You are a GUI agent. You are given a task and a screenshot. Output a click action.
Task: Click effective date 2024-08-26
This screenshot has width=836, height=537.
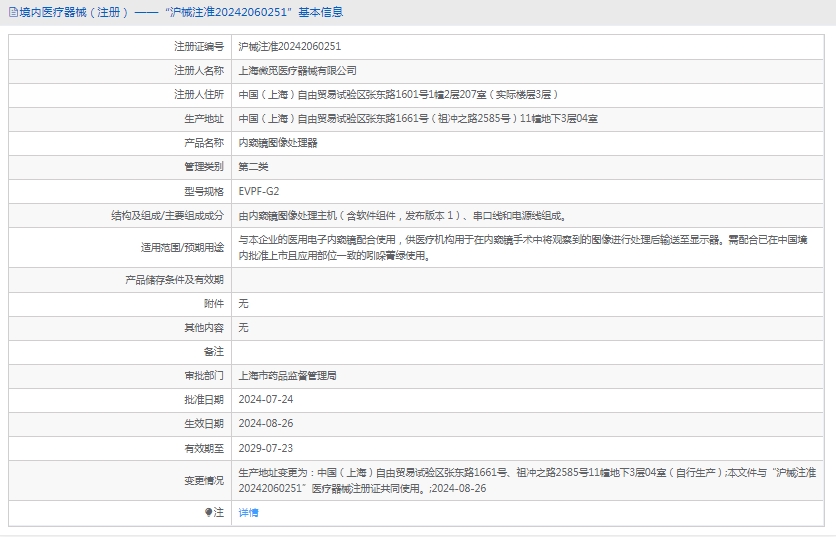[265, 424]
